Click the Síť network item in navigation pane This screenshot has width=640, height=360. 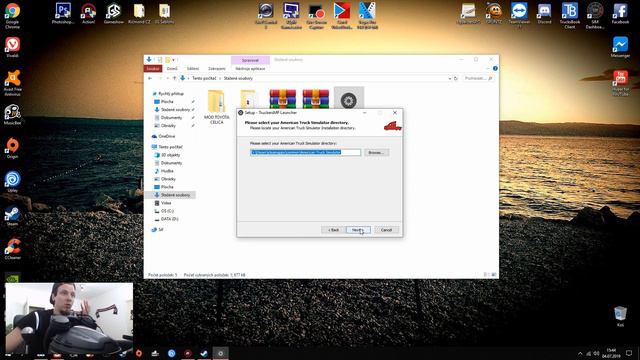[160, 229]
